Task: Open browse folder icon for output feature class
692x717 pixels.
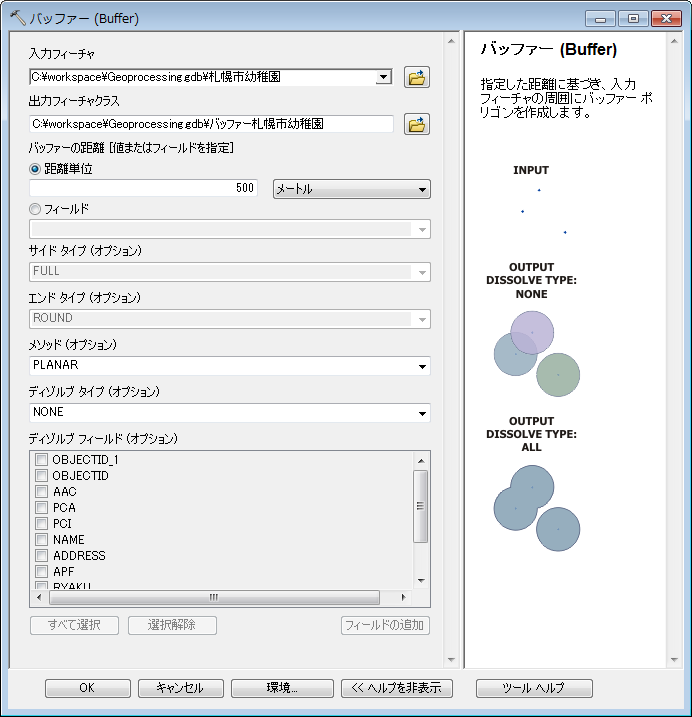Action: 416,124
